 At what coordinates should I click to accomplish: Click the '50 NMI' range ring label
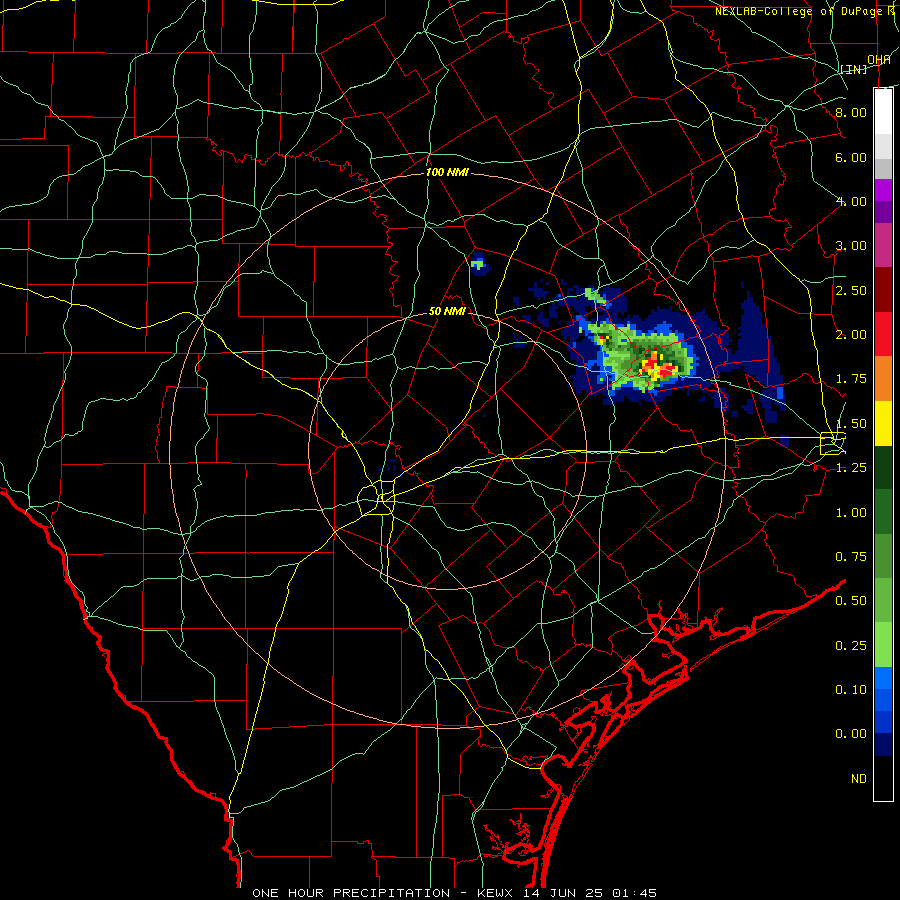point(447,311)
